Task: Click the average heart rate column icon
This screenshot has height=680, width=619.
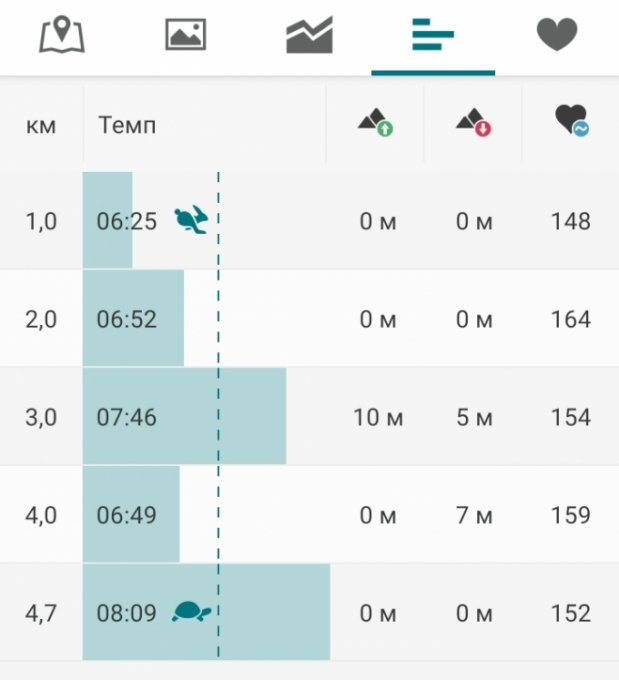Action: coord(571,124)
